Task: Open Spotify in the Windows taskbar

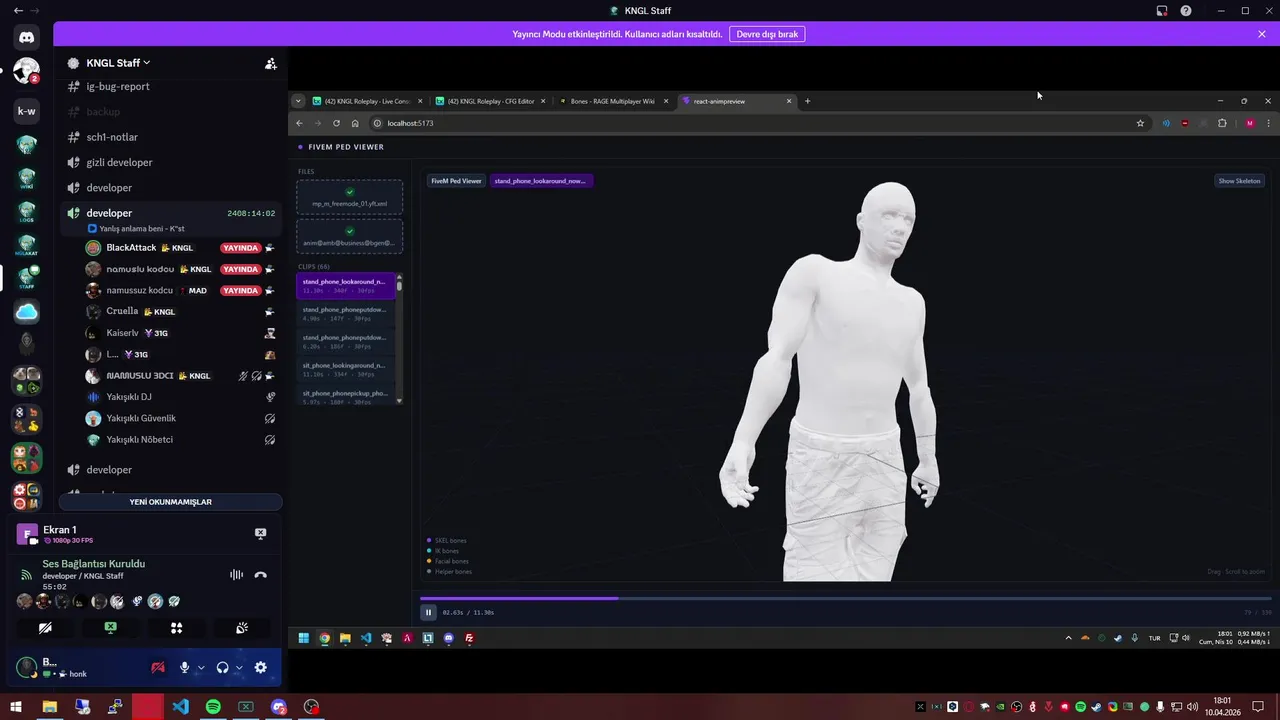Action: pos(213,707)
